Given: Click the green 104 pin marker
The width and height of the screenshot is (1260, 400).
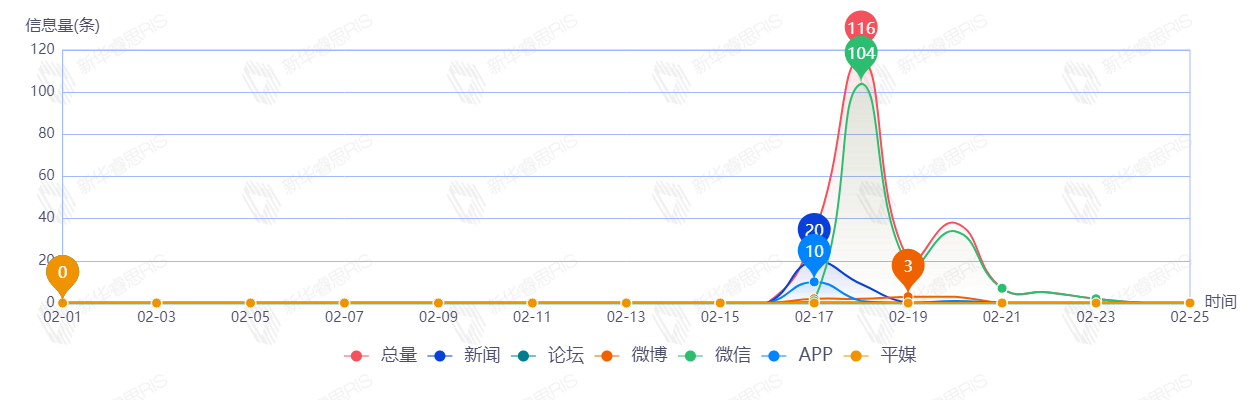Looking at the screenshot, I should pyautogui.click(x=860, y=53).
